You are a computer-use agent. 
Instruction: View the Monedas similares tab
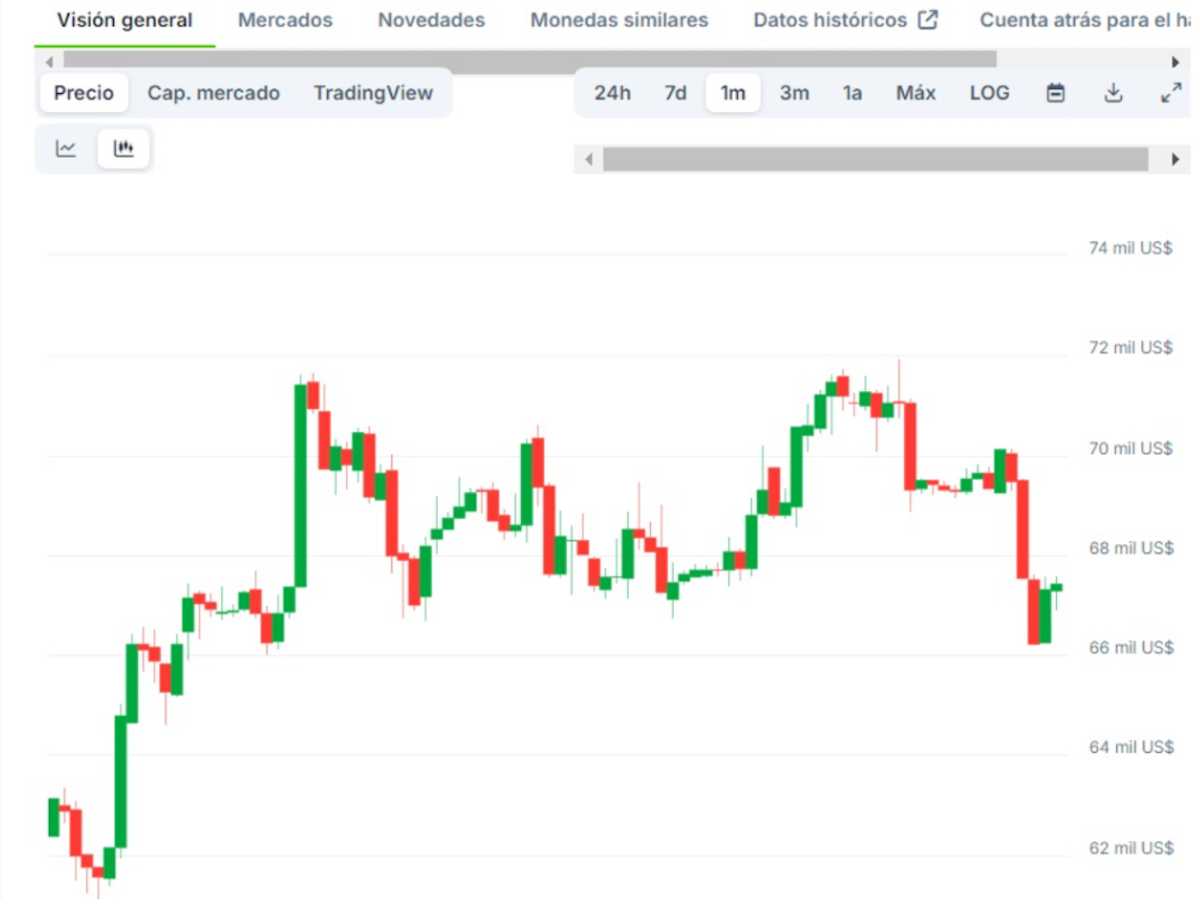(x=618, y=19)
